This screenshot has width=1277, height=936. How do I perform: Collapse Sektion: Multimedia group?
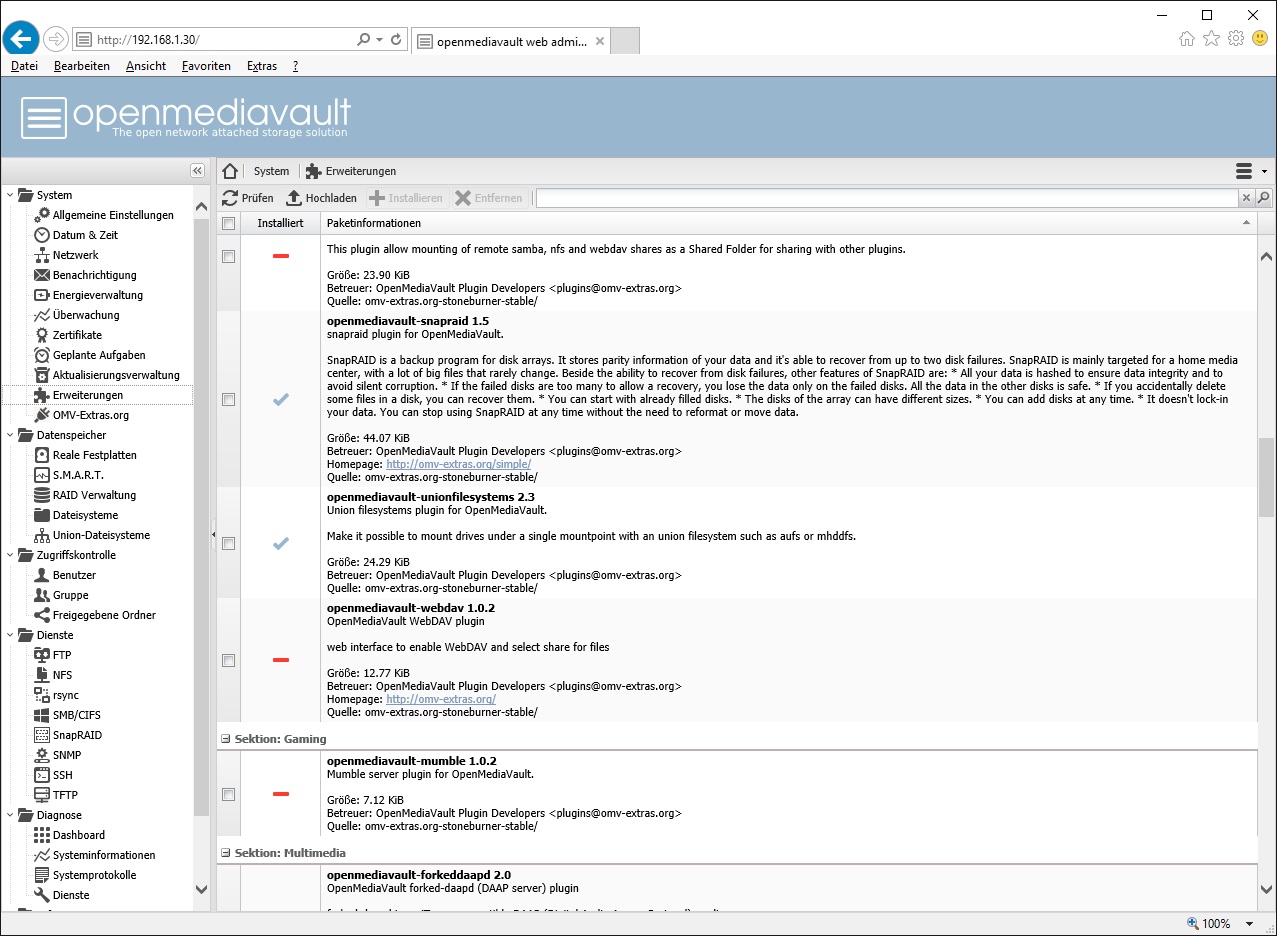(x=225, y=853)
